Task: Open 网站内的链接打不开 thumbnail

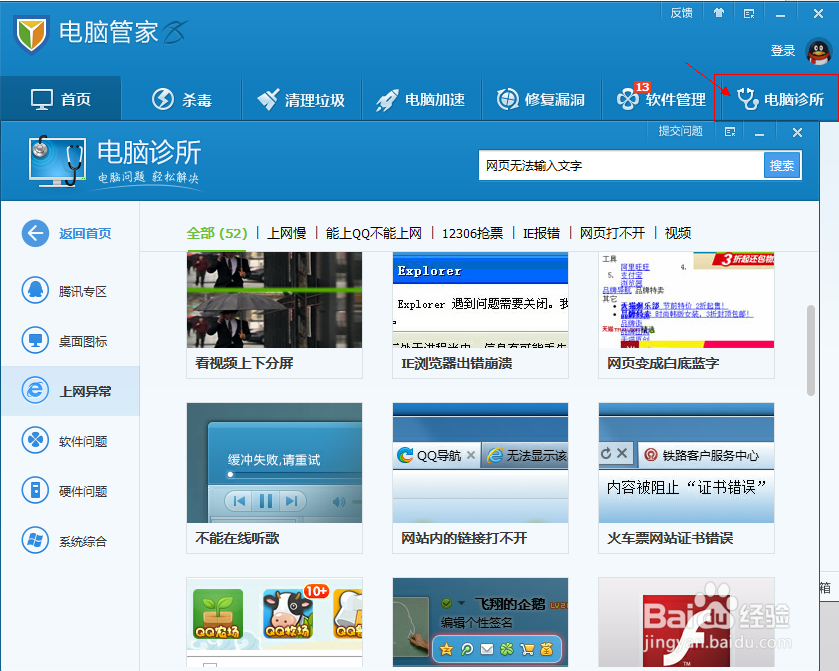Action: tap(480, 463)
